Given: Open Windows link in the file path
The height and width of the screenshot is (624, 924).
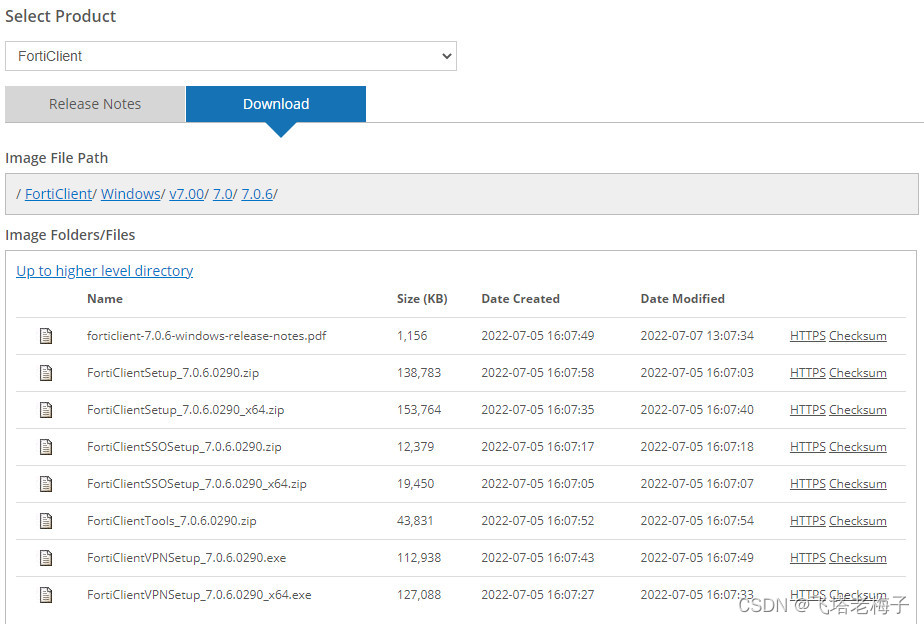Looking at the screenshot, I should click(131, 194).
